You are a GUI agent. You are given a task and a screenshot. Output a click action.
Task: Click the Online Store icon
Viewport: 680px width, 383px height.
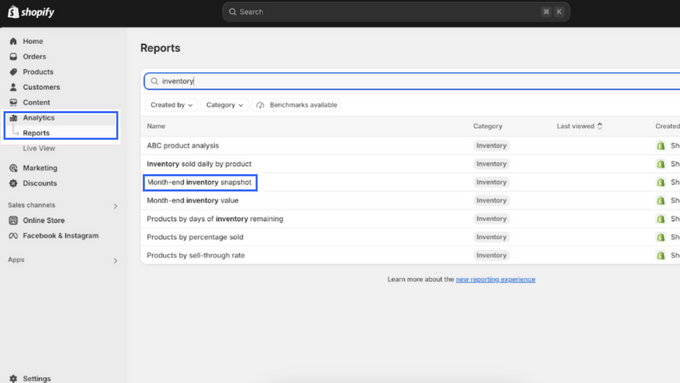(13, 220)
